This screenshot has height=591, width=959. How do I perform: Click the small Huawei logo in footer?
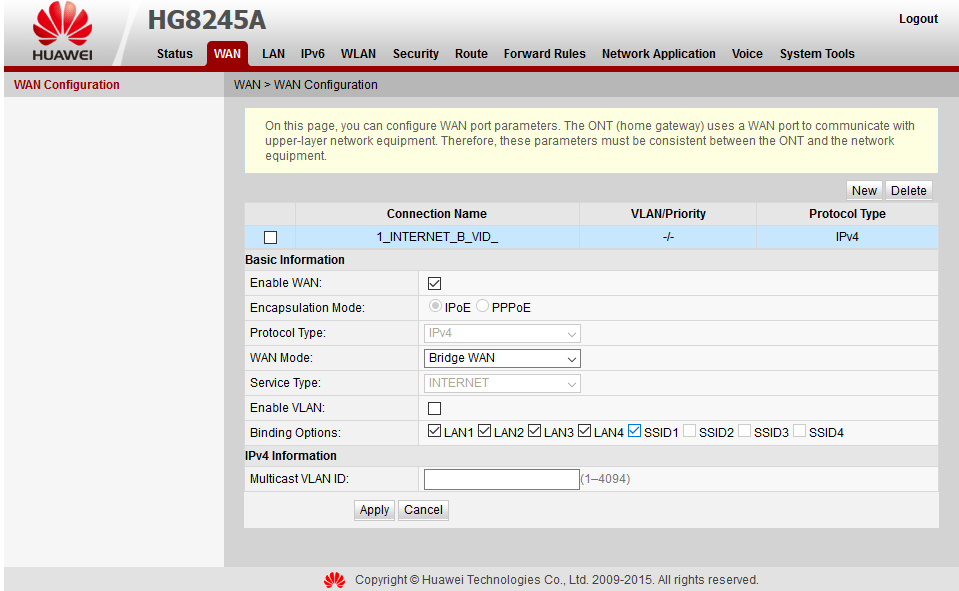click(x=335, y=580)
